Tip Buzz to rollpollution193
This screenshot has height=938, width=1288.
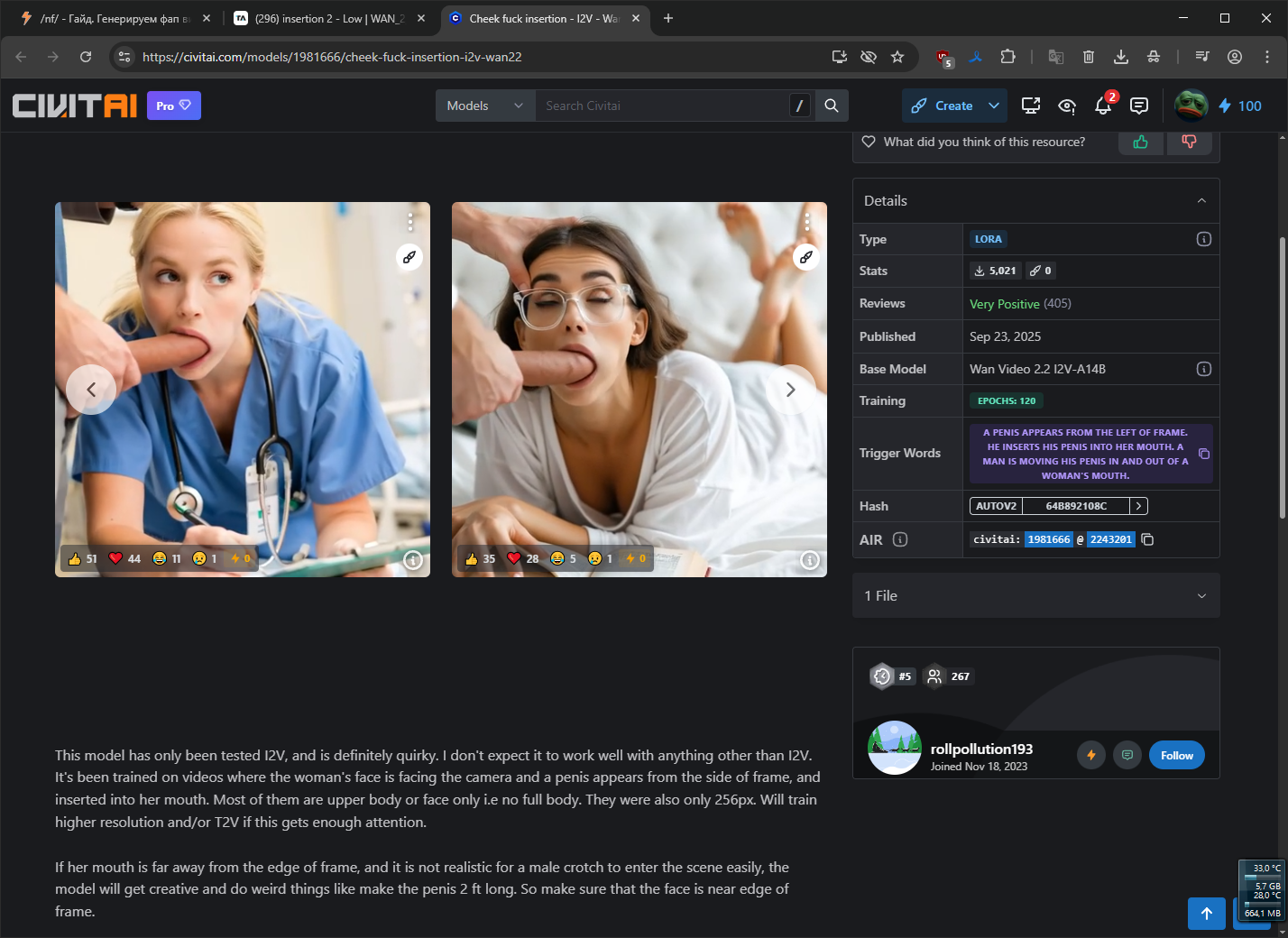click(x=1091, y=755)
